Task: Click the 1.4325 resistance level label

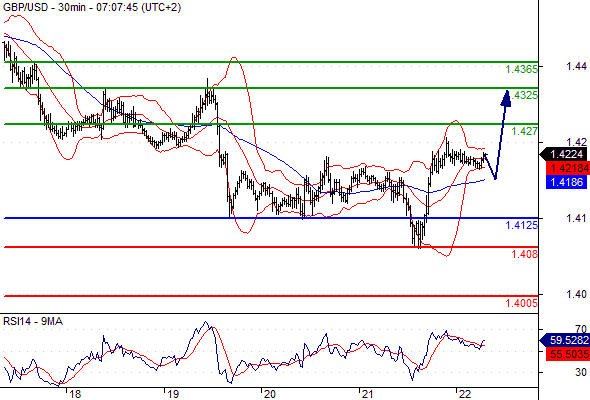Action: click(525, 95)
